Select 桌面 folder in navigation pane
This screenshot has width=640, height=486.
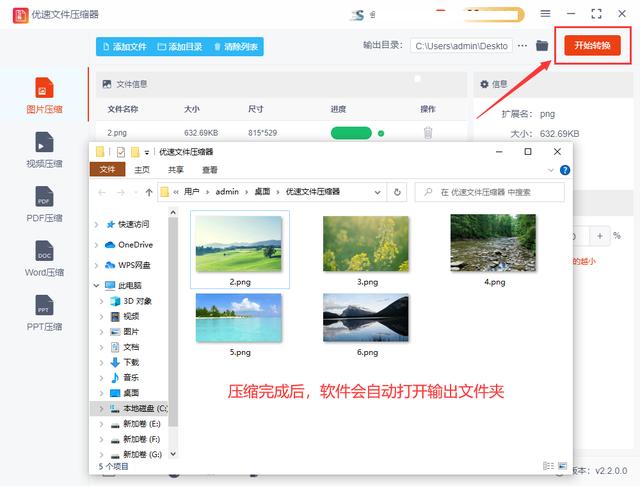point(131,393)
